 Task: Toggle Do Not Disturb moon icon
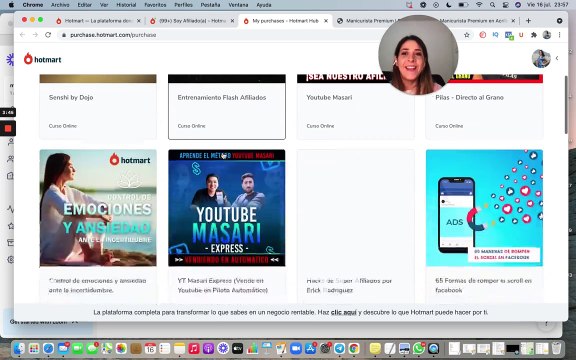[x=449, y=5]
